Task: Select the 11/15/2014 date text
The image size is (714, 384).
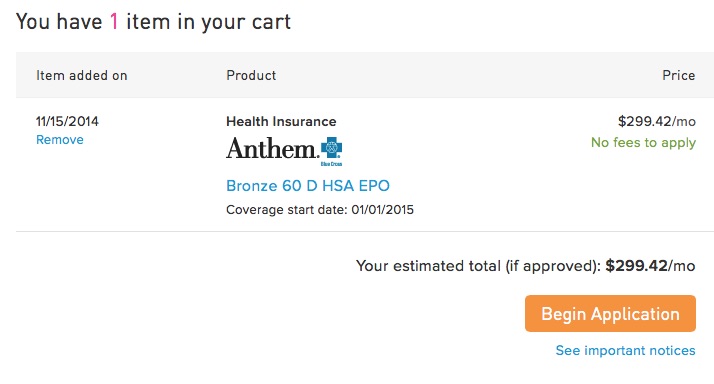Action: pos(67,121)
